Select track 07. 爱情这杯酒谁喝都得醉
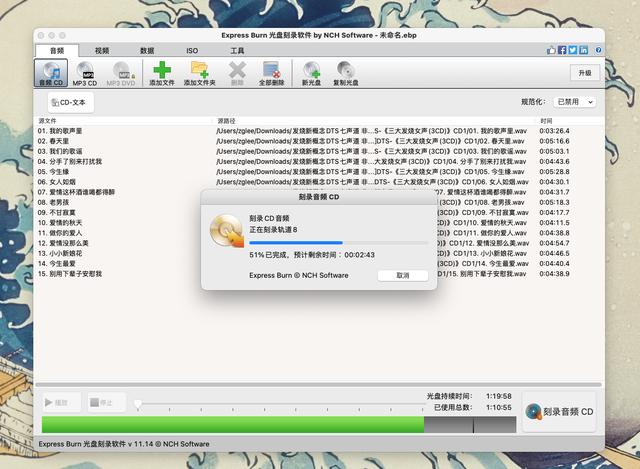640x469 pixels. pyautogui.click(x=76, y=192)
